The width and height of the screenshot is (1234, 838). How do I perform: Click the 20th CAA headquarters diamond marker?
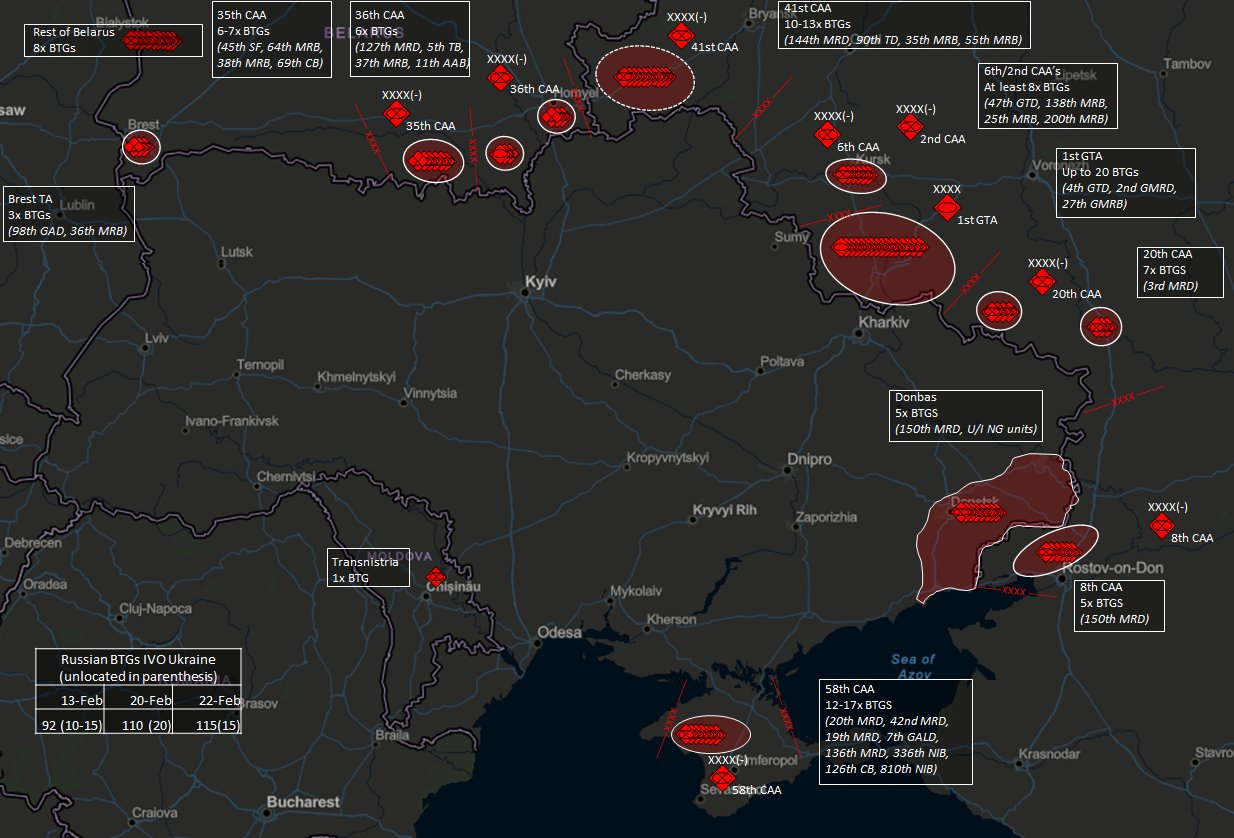tap(1042, 284)
